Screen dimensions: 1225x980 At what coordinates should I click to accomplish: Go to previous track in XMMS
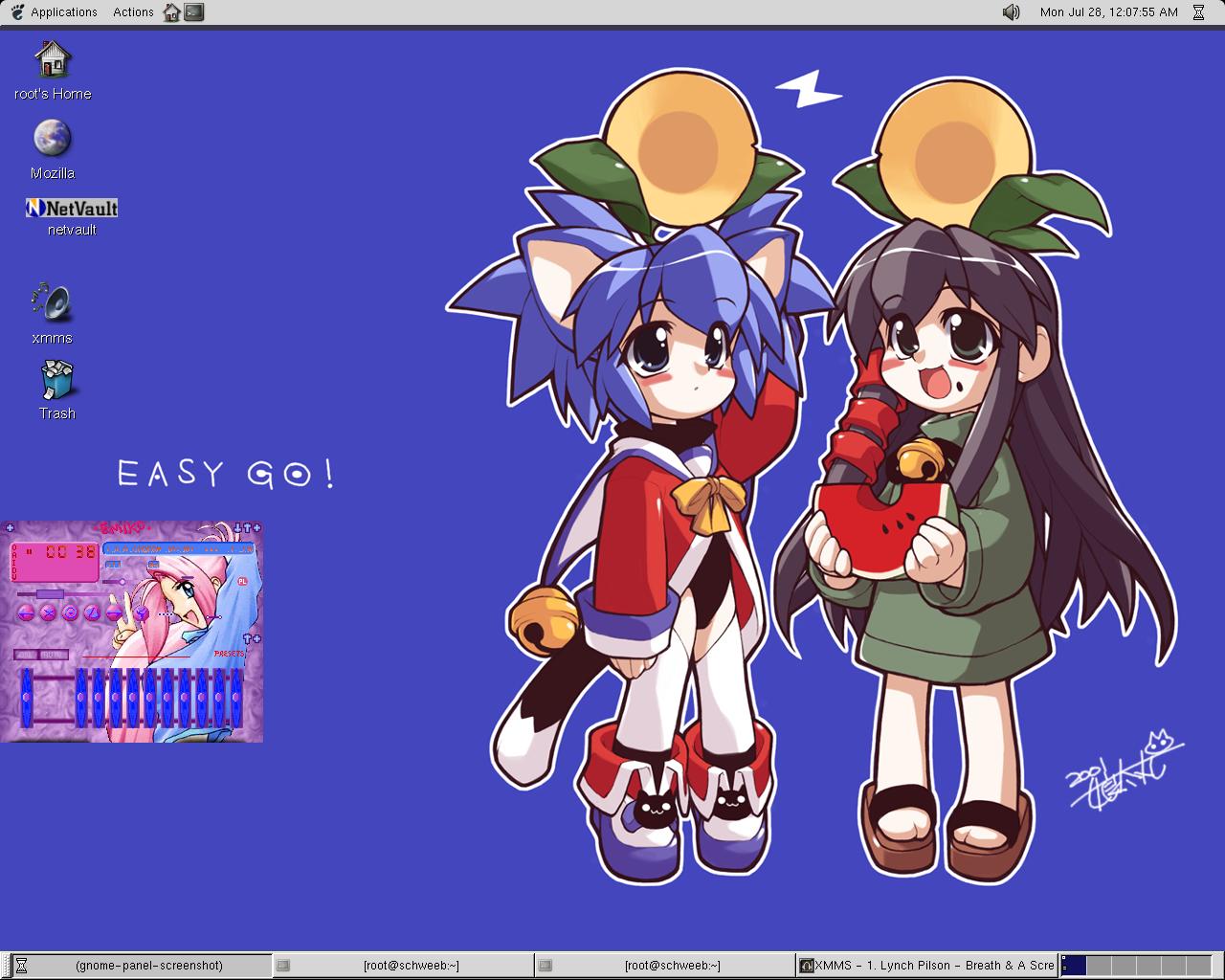pyautogui.click(x=26, y=612)
